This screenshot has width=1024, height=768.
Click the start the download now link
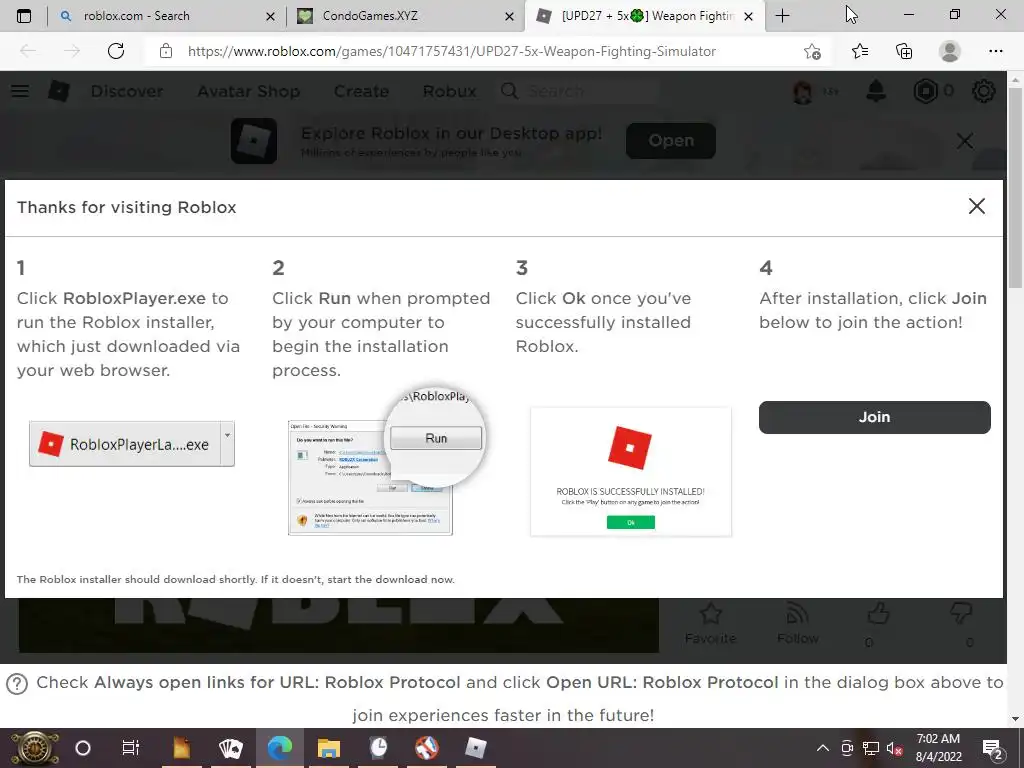point(389,579)
